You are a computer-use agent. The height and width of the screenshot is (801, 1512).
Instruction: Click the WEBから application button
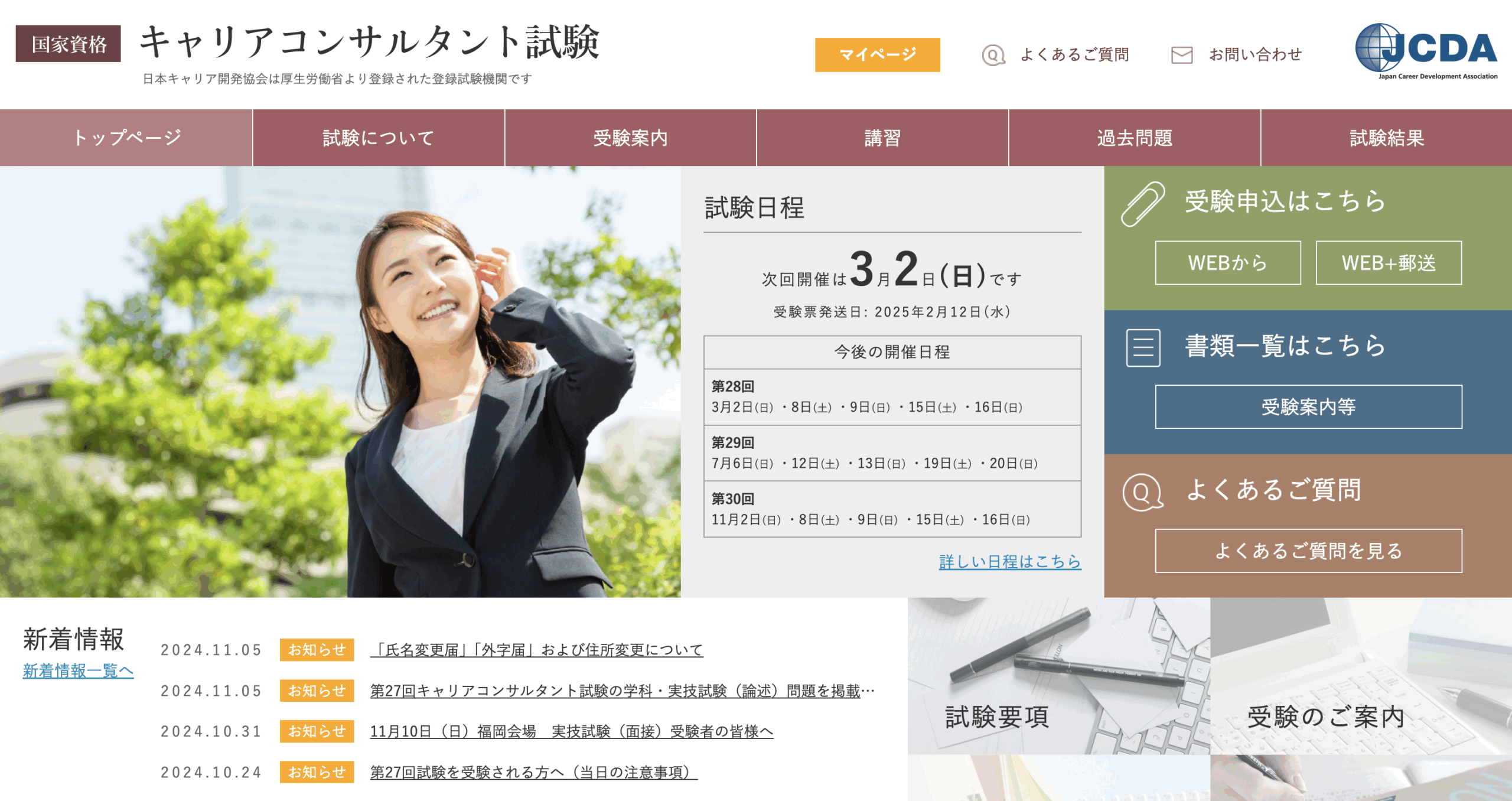coord(1227,263)
